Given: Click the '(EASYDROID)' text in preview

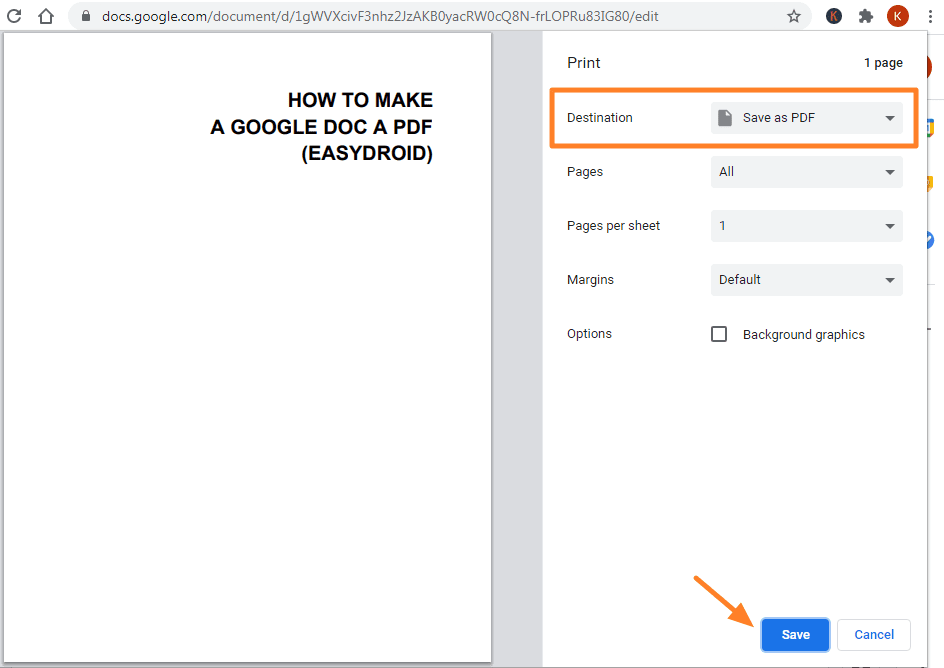Looking at the screenshot, I should 367,153.
